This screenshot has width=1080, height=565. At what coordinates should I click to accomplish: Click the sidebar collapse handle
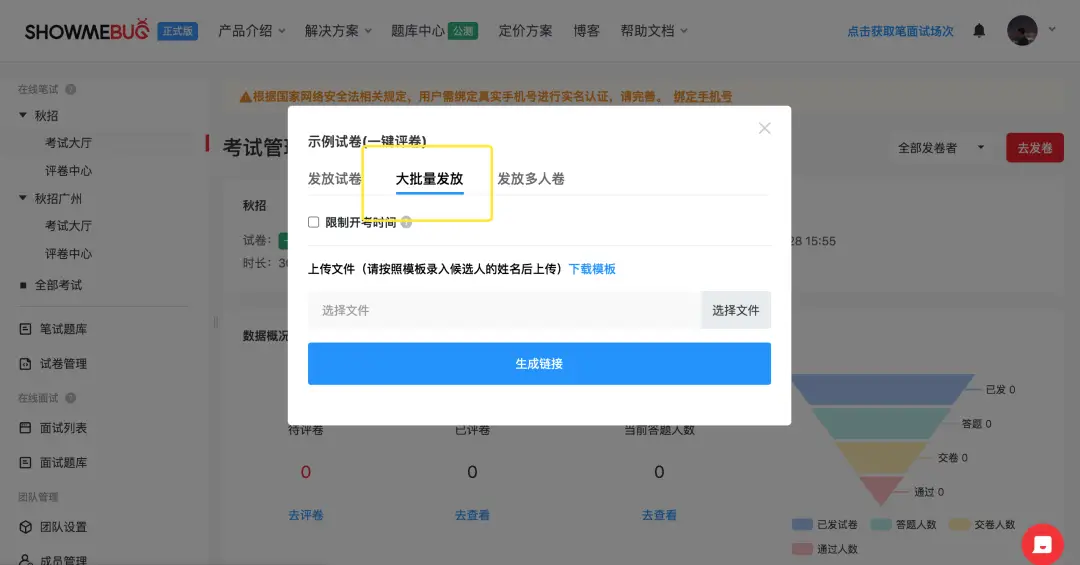pos(215,322)
